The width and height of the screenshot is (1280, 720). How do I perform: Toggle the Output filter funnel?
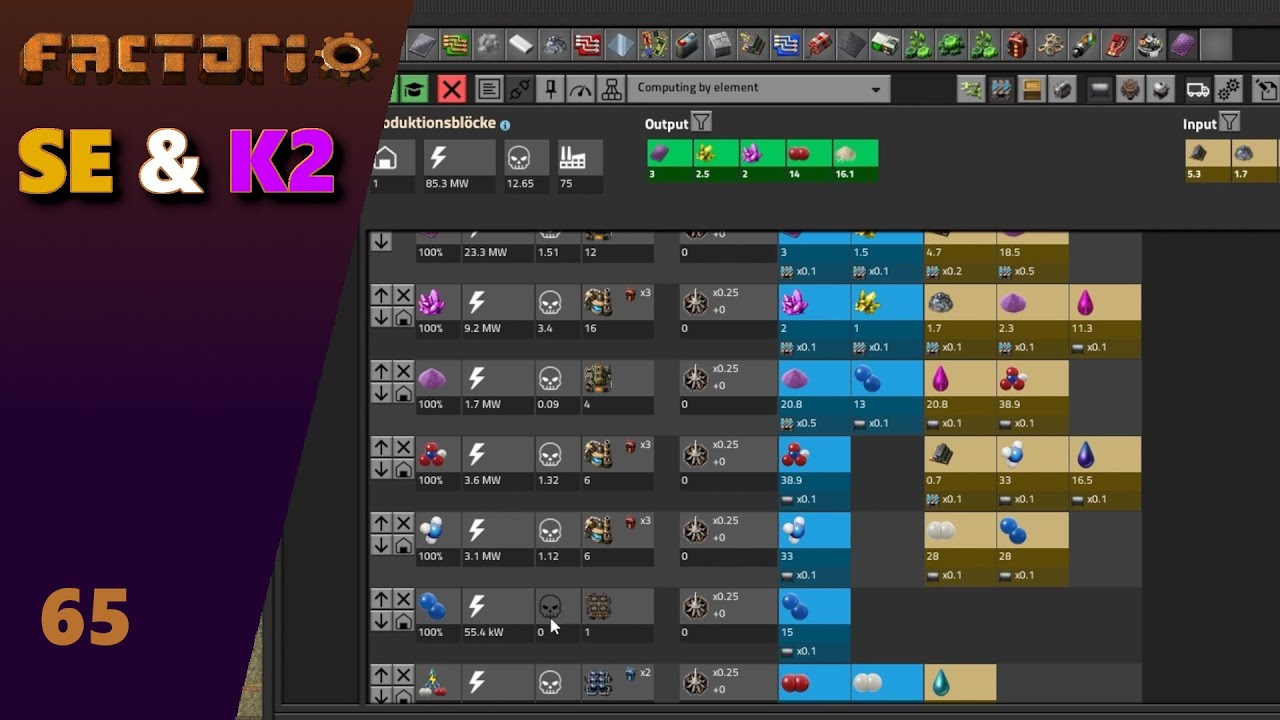702,123
